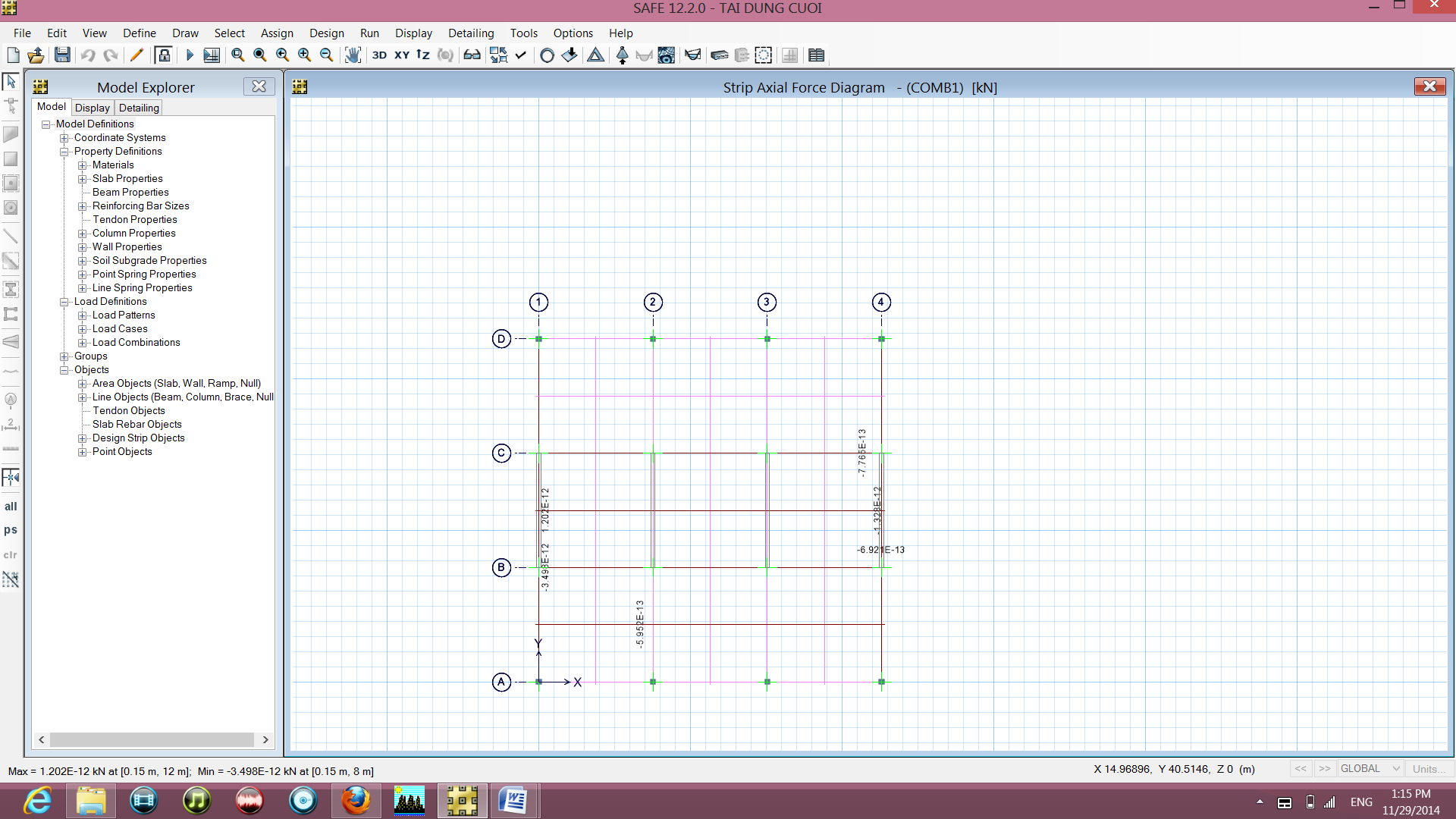This screenshot has width=1456, height=819.
Task: Click the dashed frame toolbar icon
Action: (x=764, y=55)
